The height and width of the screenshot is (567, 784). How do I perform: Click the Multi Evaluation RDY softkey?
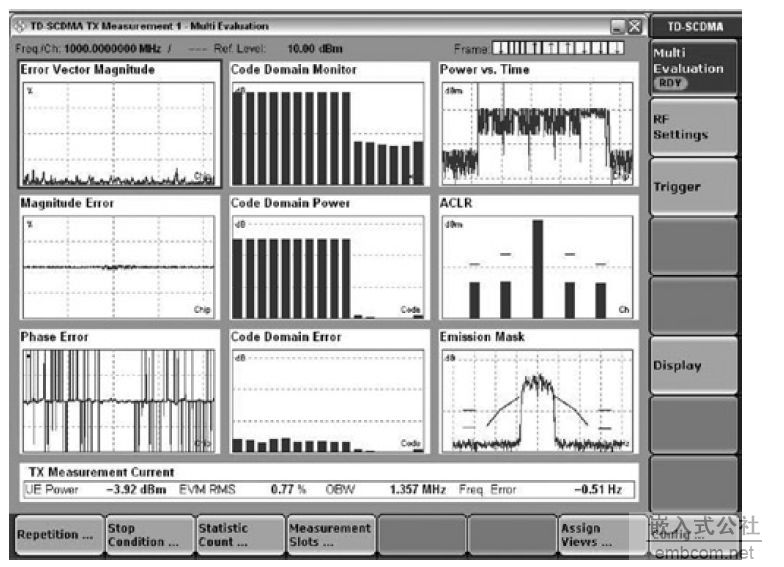click(693, 68)
